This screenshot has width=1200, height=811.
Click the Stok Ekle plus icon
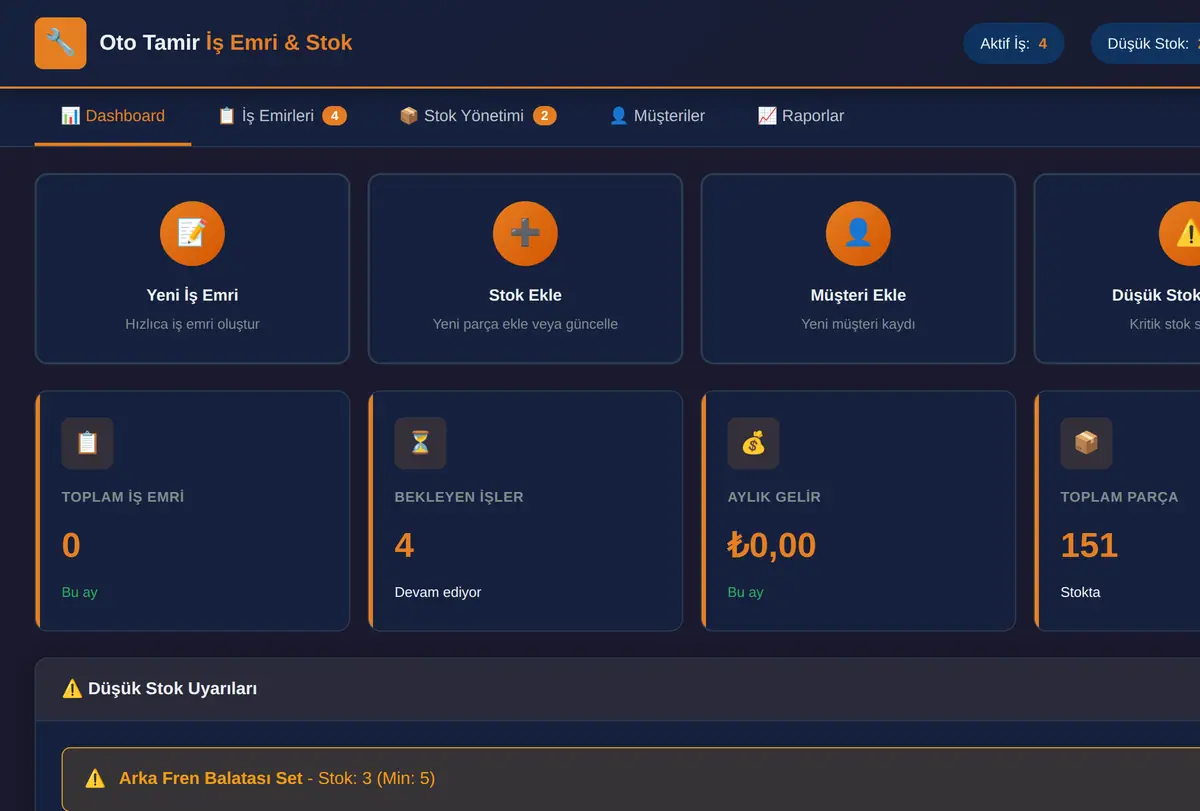click(x=525, y=233)
